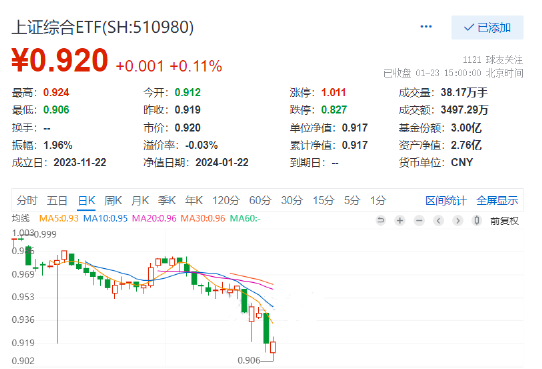Screen dimensions: 542x369
Task: Click the 全屏显示 fullscreen link
Action: click(497, 200)
